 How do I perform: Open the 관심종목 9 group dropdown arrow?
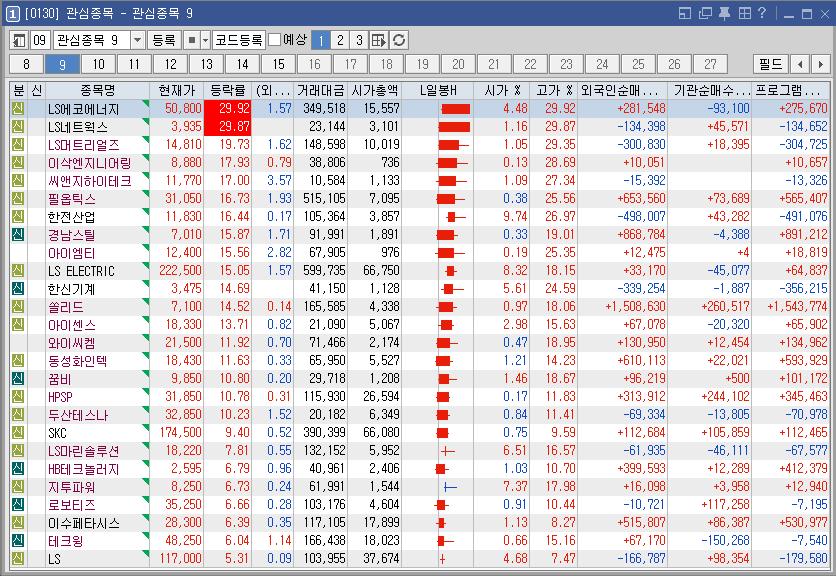click(138, 40)
